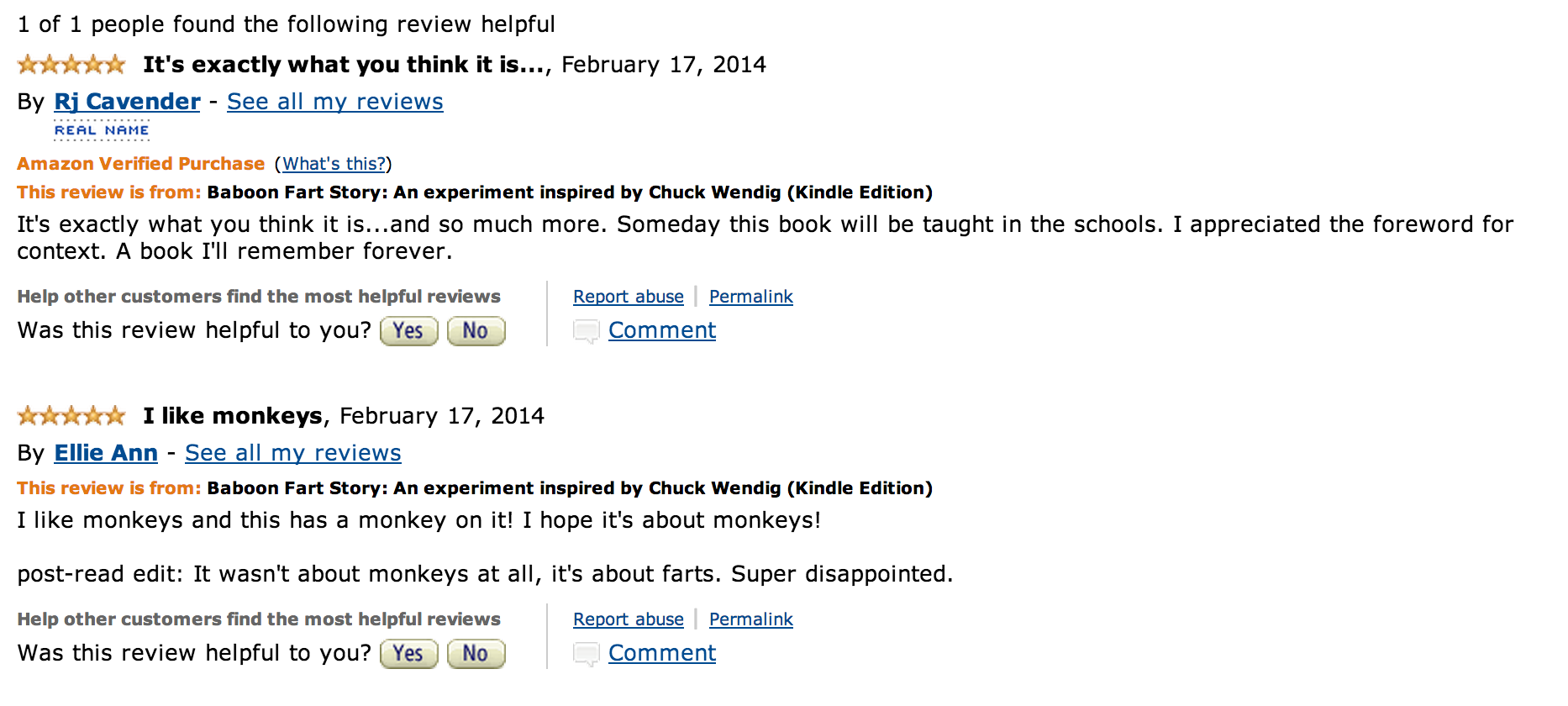View all reviews by Rj Cavender
1568x706 pixels.
click(x=334, y=102)
